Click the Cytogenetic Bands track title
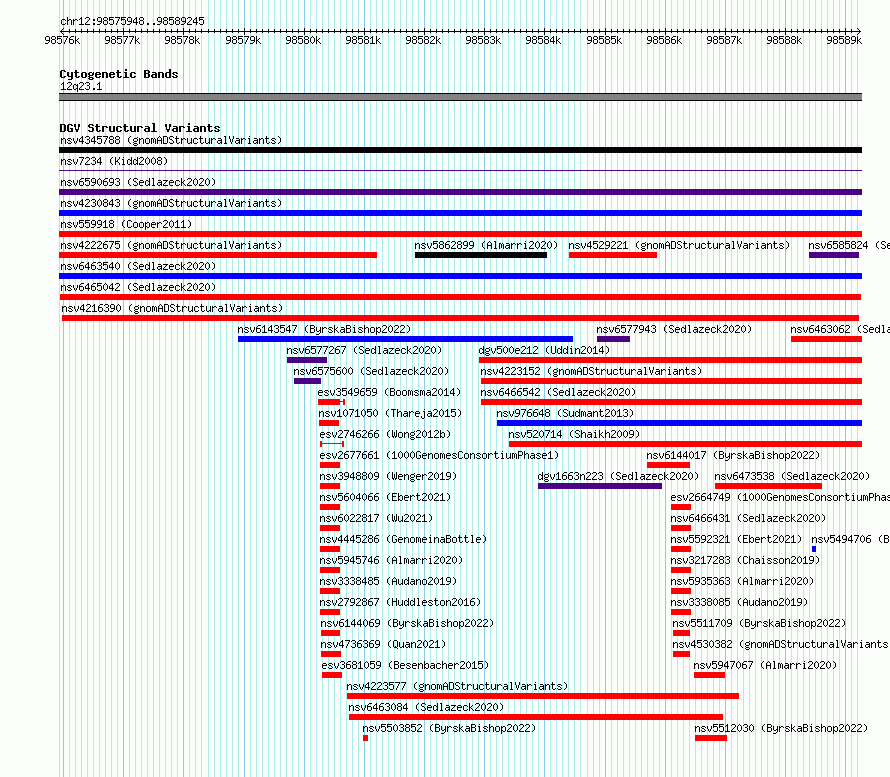Image resolution: width=890 pixels, height=777 pixels. pos(119,74)
